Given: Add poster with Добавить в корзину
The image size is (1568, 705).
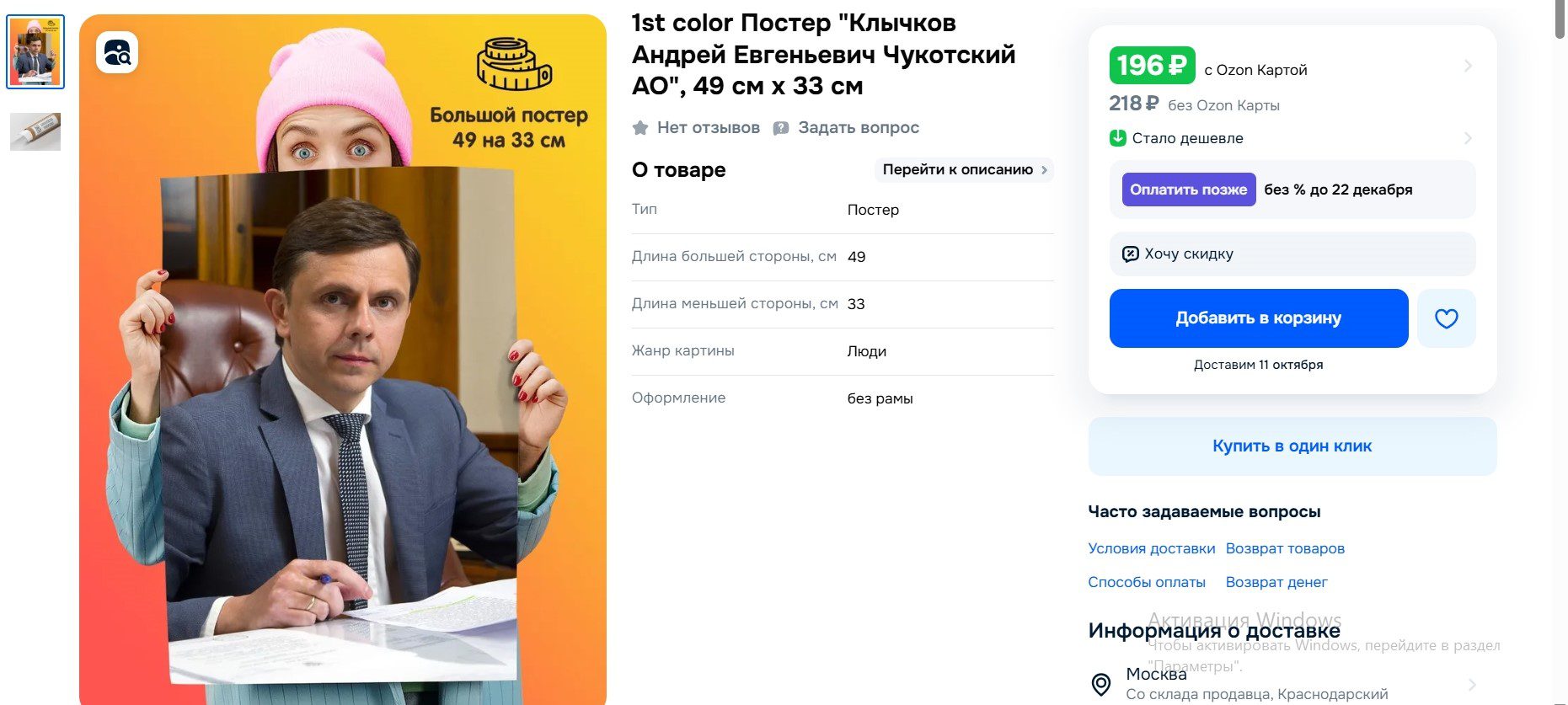Looking at the screenshot, I should point(1258,318).
